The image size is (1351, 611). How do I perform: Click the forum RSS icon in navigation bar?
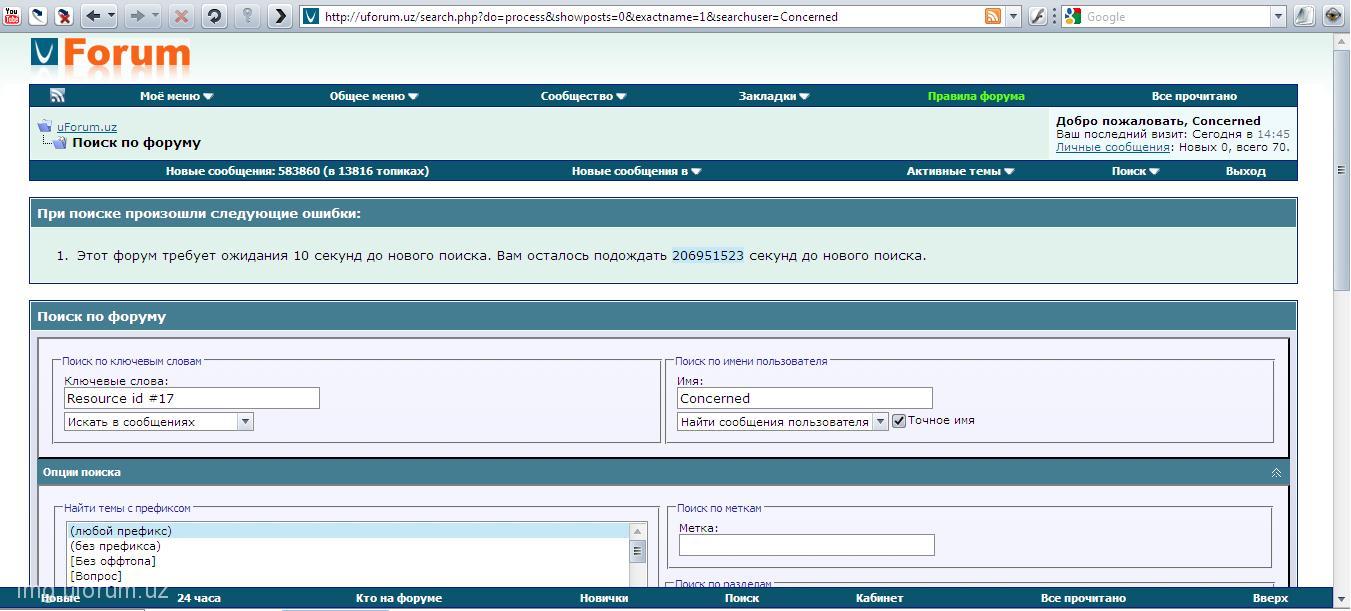[x=58, y=96]
